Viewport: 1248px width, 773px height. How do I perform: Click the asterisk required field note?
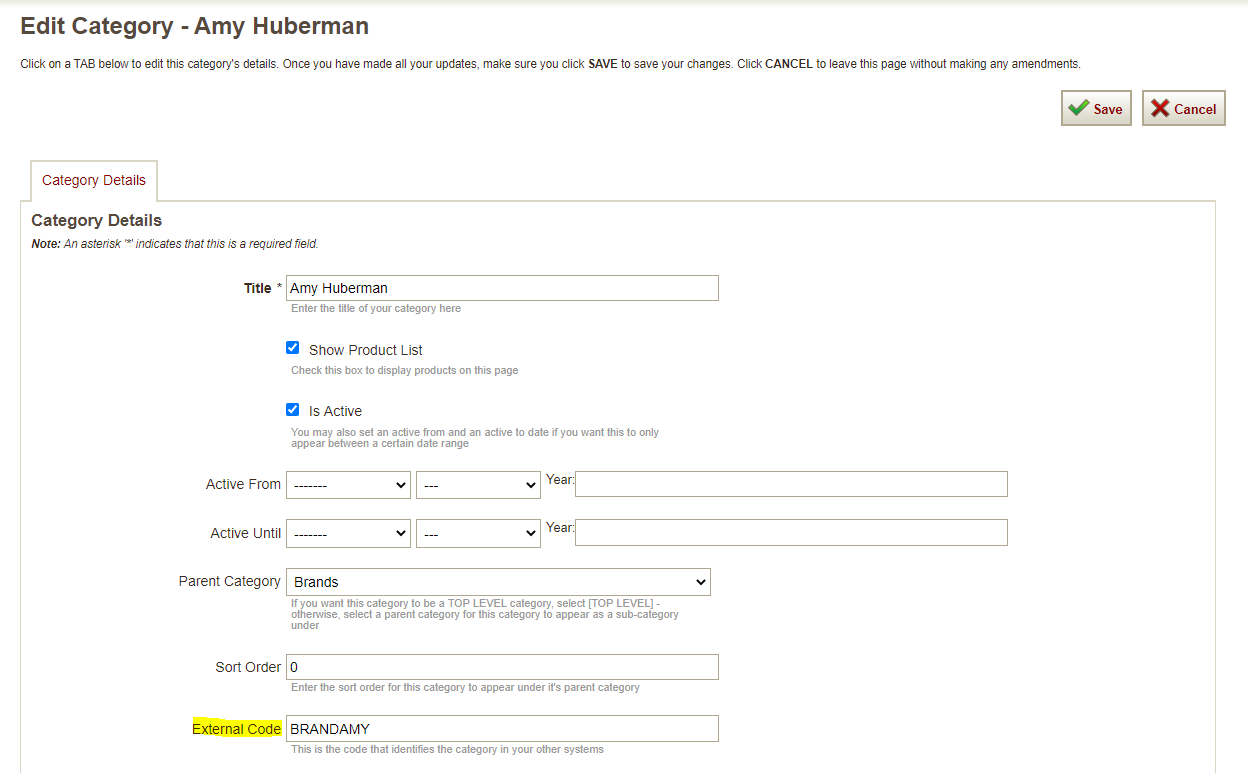(175, 244)
